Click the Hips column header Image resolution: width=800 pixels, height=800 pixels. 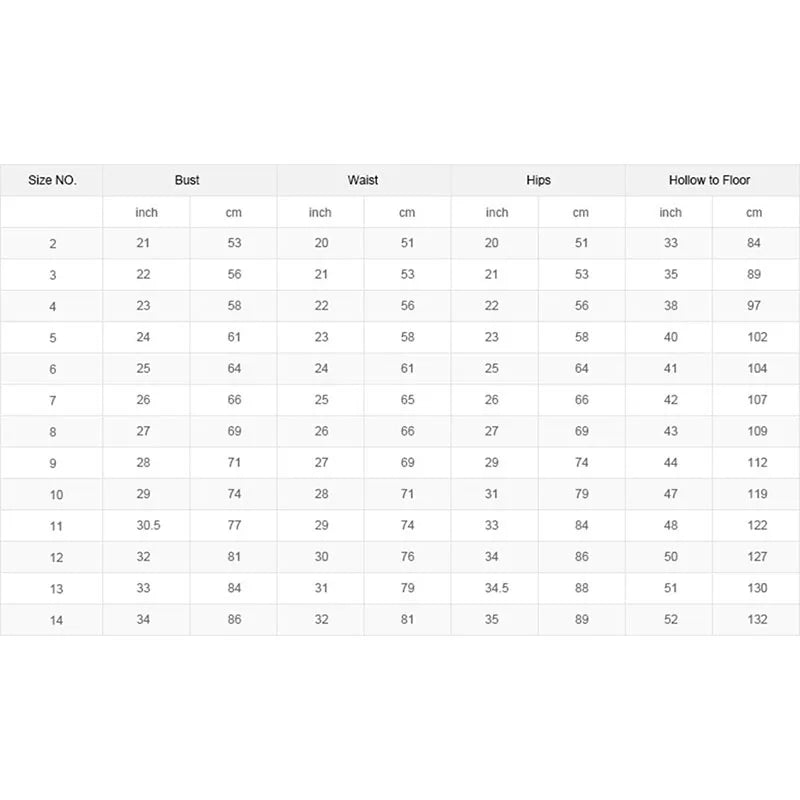[x=538, y=180]
